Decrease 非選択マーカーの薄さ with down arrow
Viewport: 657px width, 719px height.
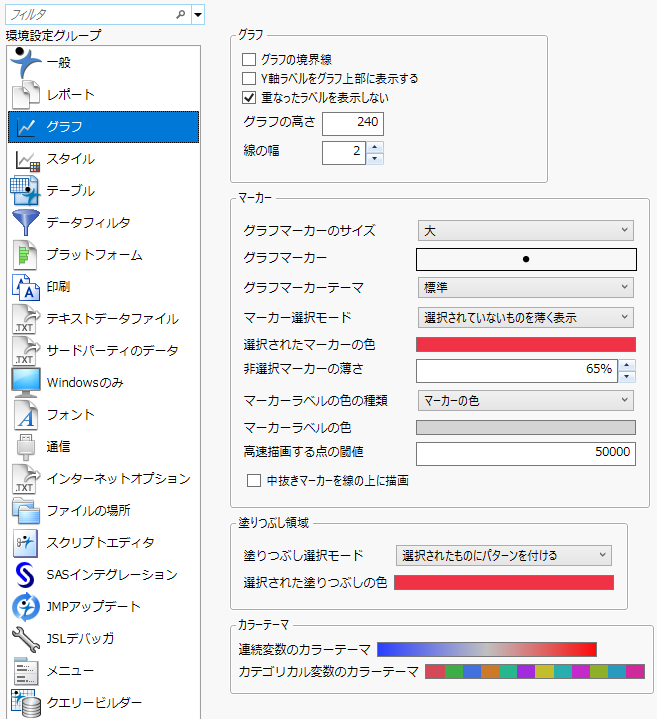click(x=627, y=377)
